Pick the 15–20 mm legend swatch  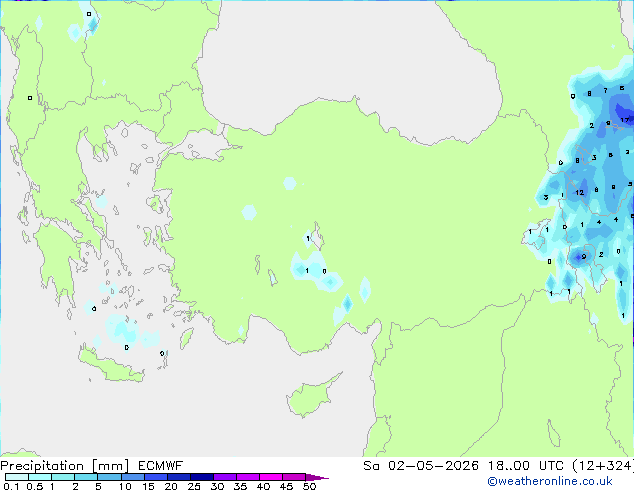tap(155, 477)
